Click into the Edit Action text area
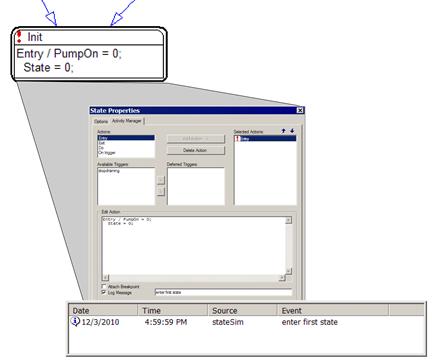Screen dimensions: 432x362 point(194,246)
